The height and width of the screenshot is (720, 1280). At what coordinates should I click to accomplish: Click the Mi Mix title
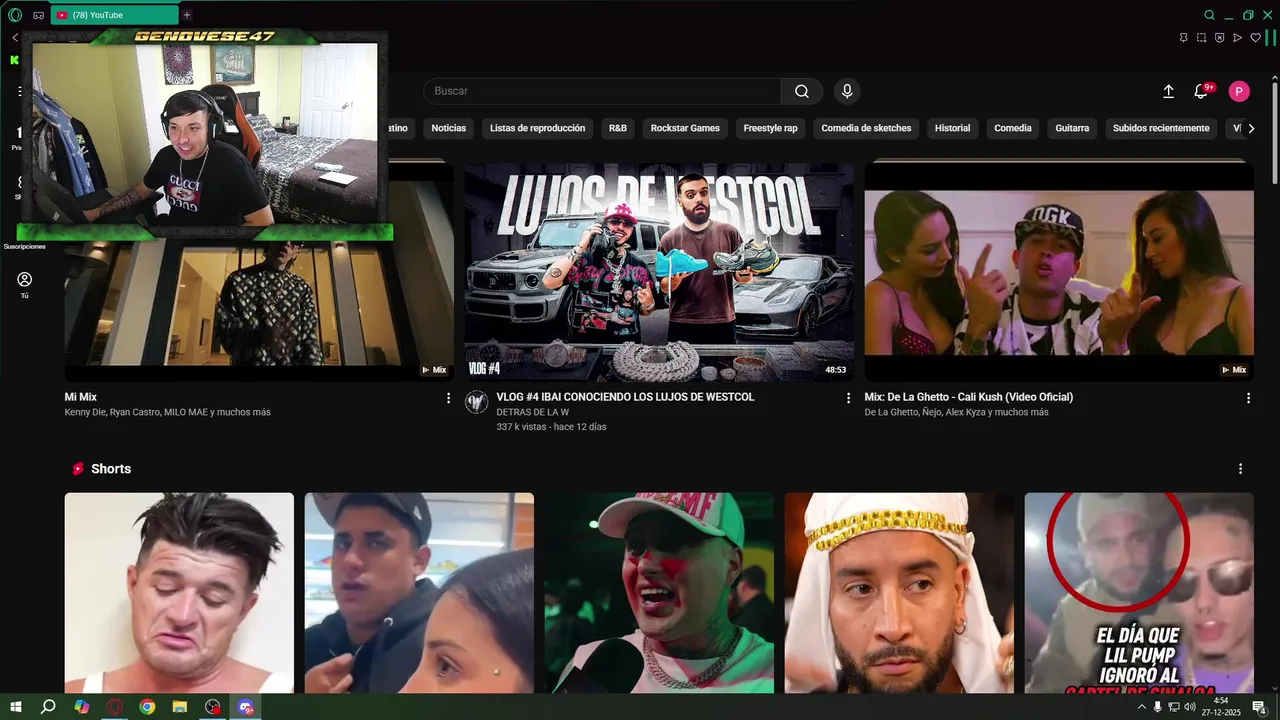pos(81,397)
